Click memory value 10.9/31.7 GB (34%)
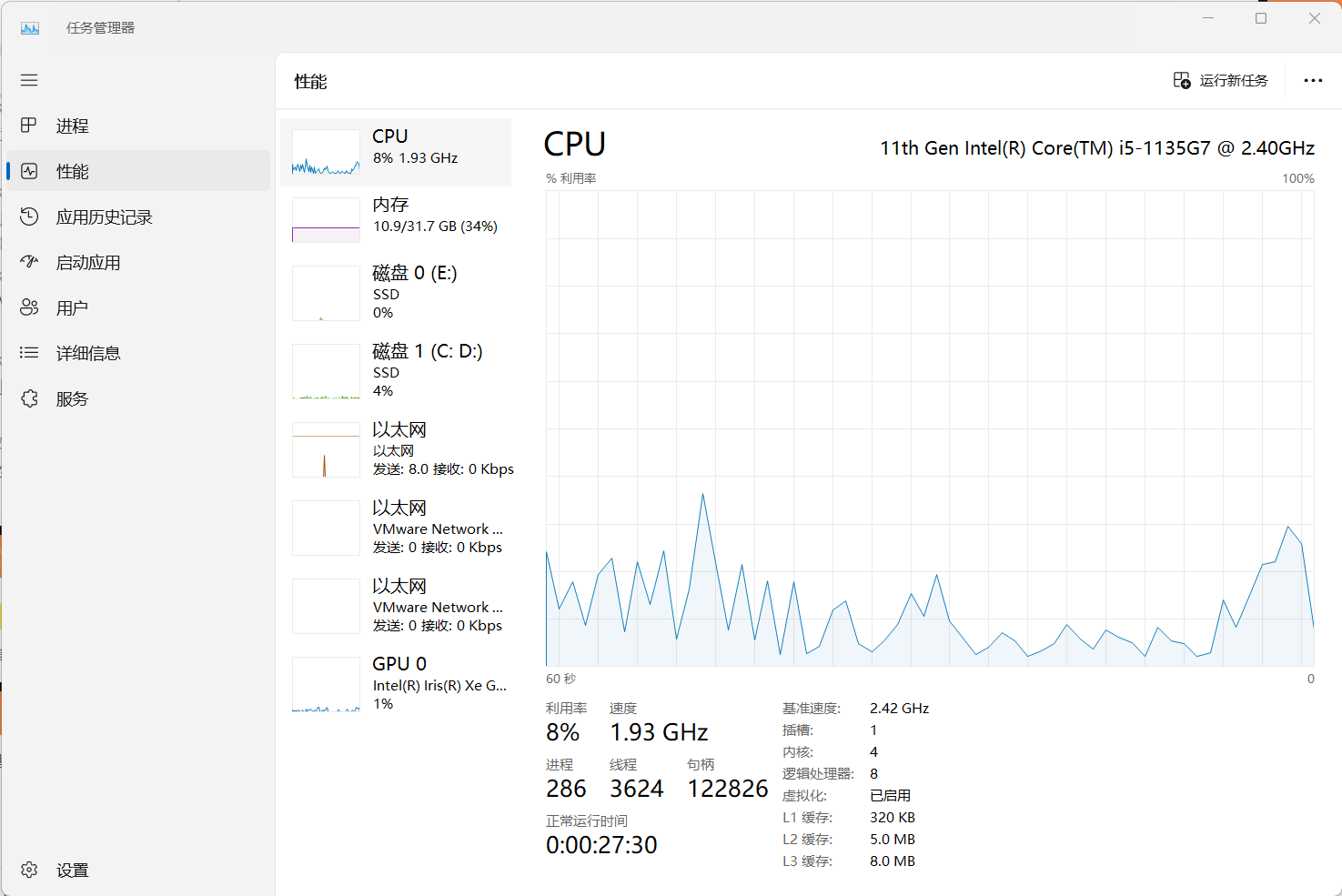Viewport: 1342px width, 896px height. (435, 226)
